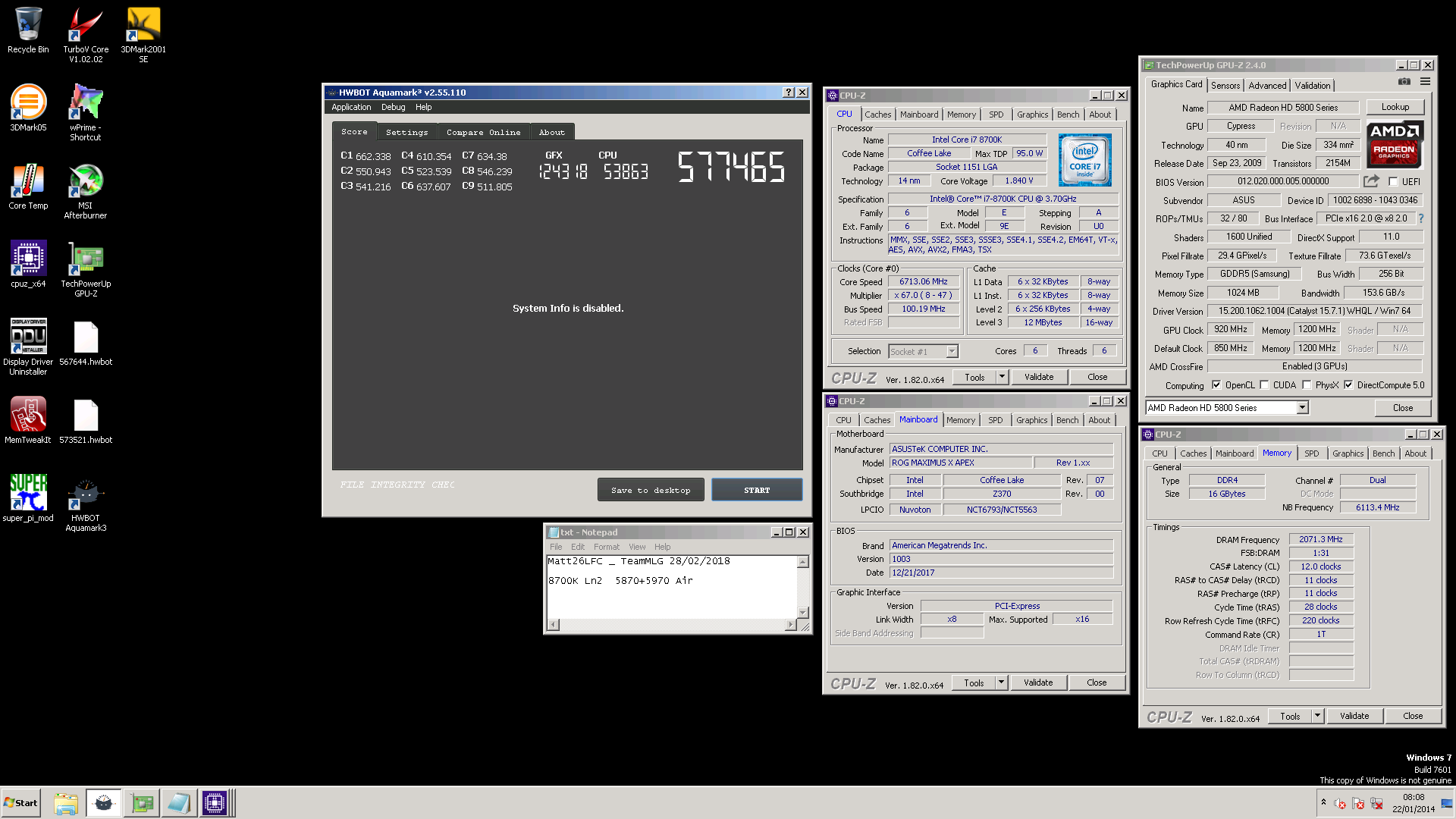The image size is (1456, 819).
Task: Open Caches tab in CPU-Z CPU window
Action: coord(878,115)
